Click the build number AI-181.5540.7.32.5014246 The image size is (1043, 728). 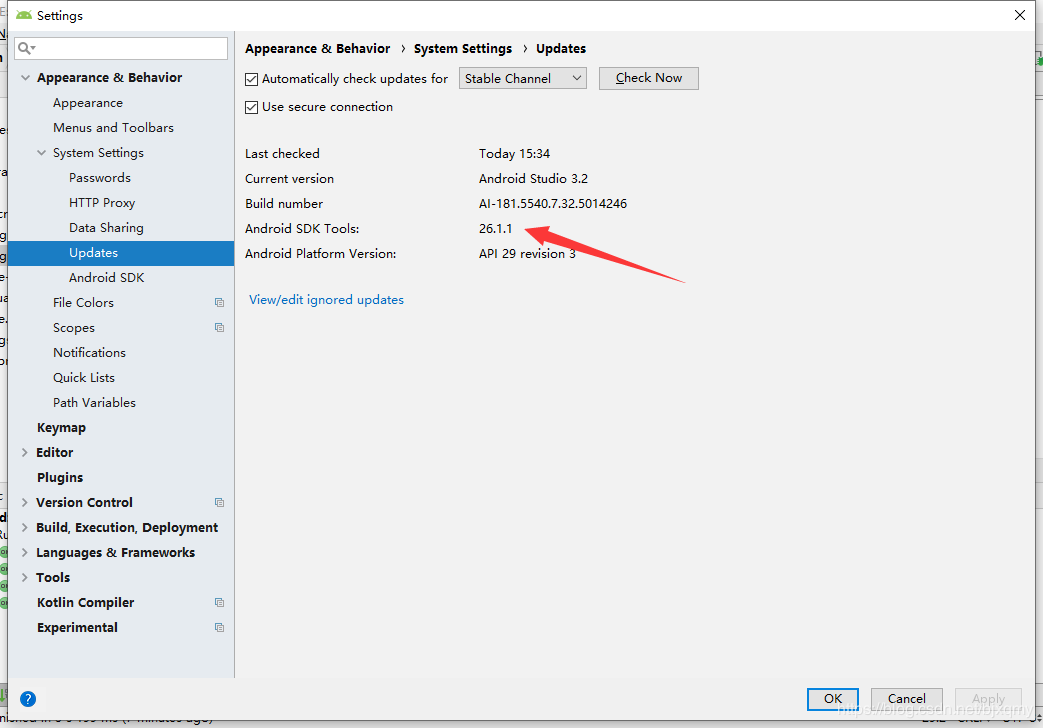click(x=553, y=204)
